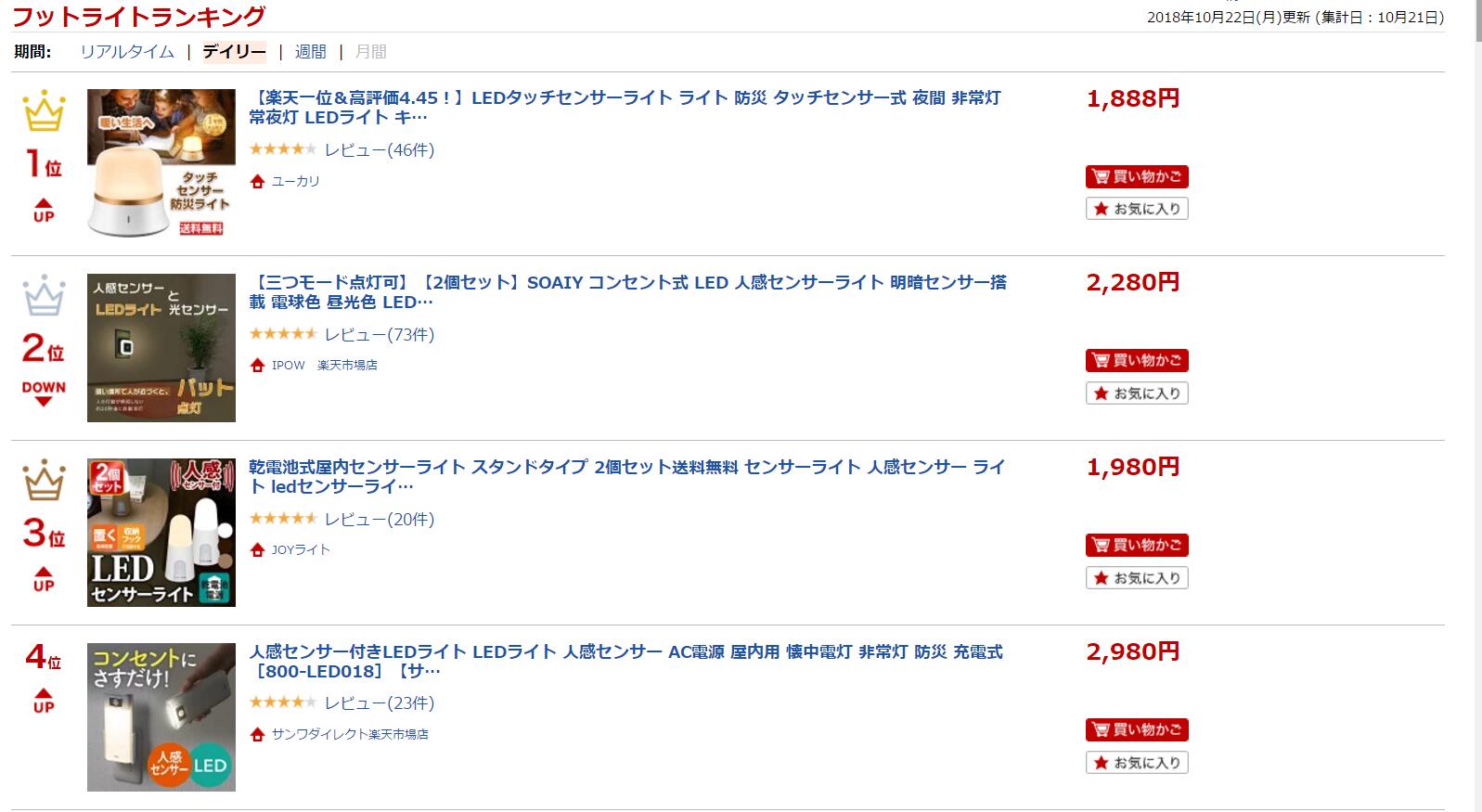Screen dimensions: 1482x812
Task: Click the star rating of the 1,888円 item
Action: pos(283,149)
